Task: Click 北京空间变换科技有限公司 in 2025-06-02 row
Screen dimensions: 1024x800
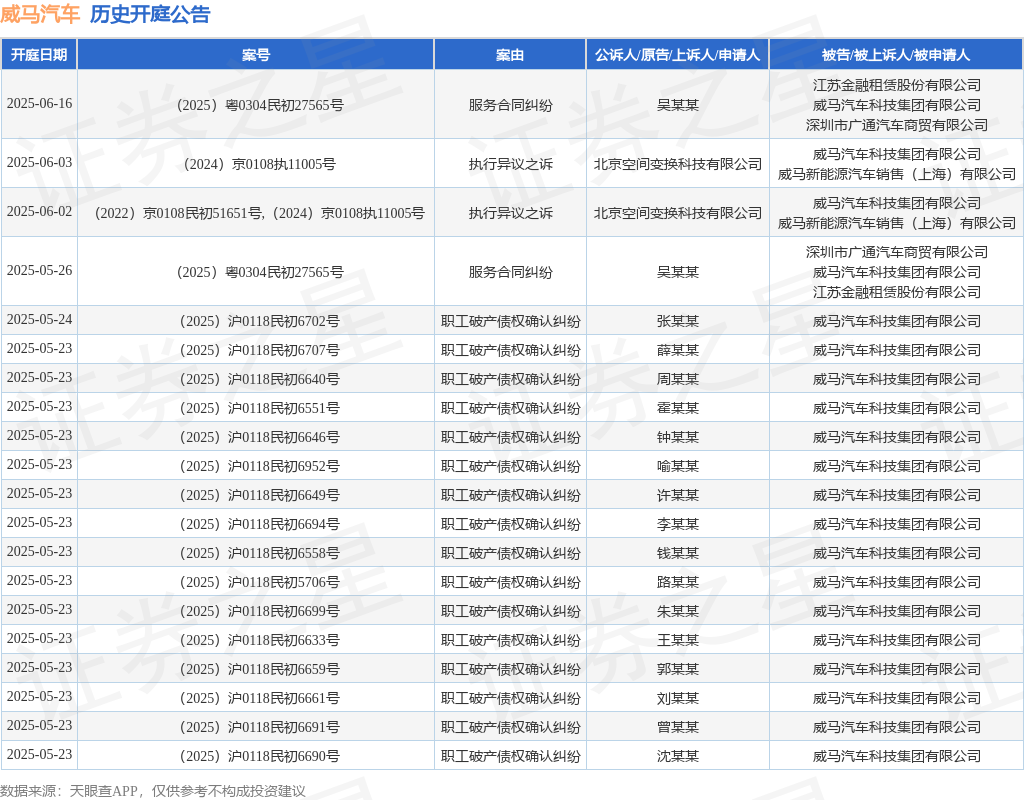Action: coord(678,213)
